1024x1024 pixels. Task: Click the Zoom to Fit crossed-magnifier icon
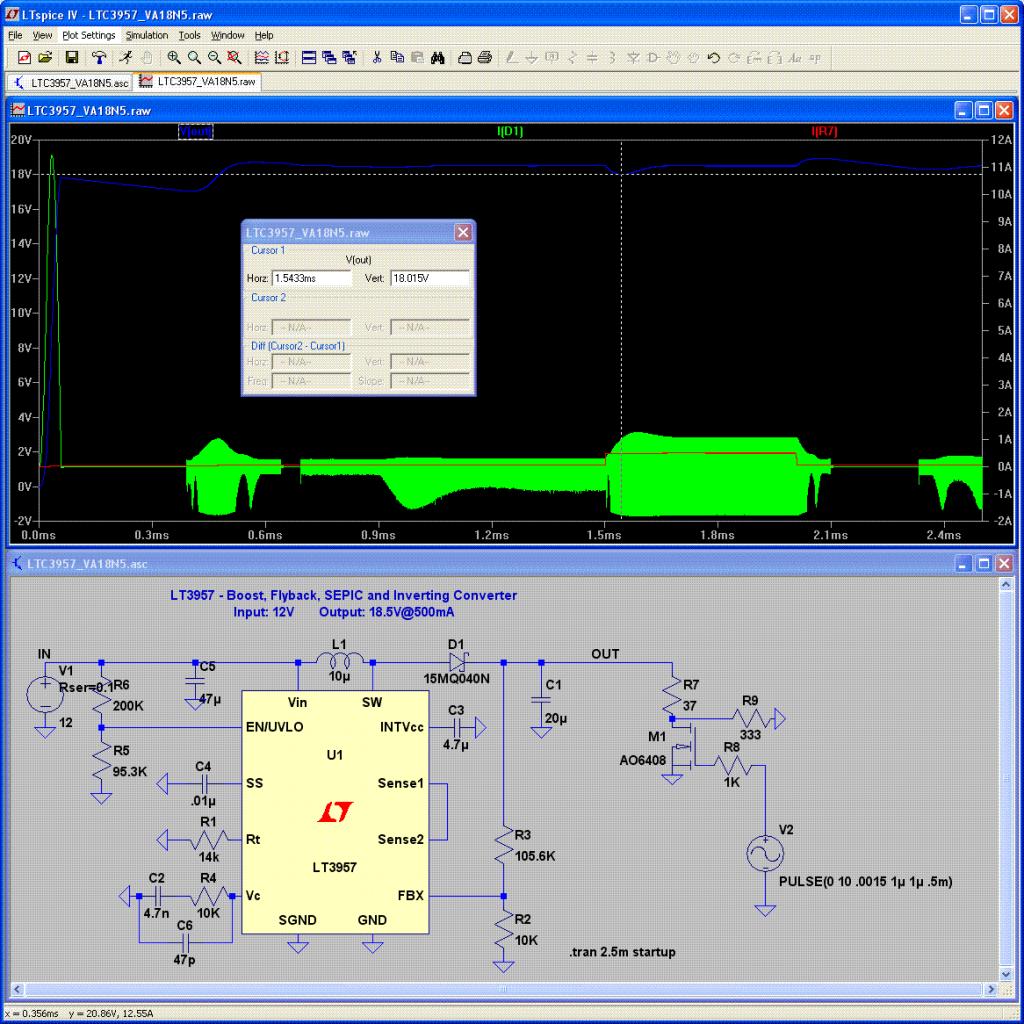234,57
